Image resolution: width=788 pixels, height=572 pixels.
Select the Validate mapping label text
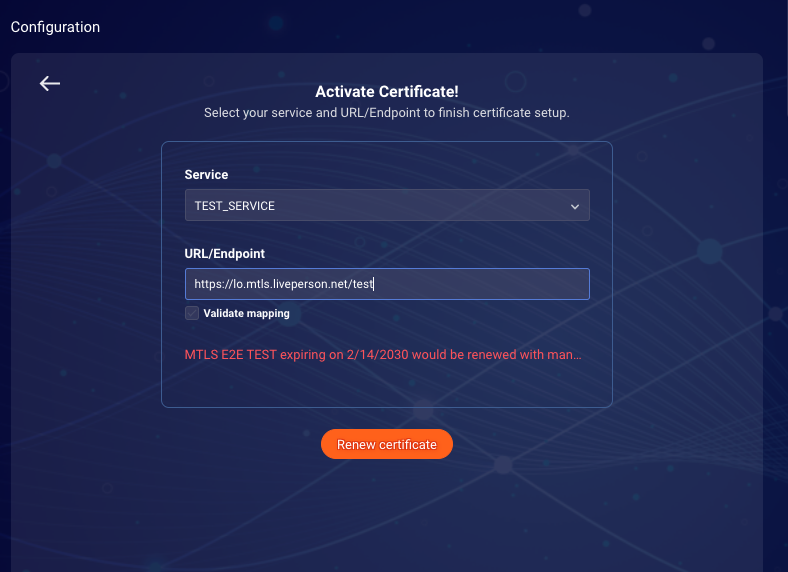click(x=246, y=313)
